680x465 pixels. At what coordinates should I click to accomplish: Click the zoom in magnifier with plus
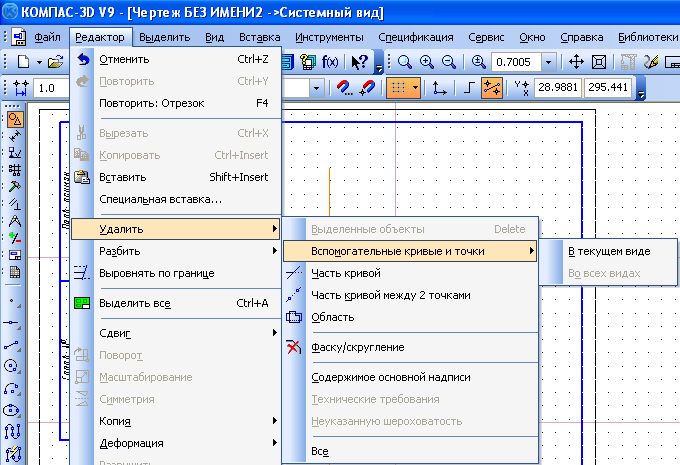pyautogui.click(x=427, y=62)
